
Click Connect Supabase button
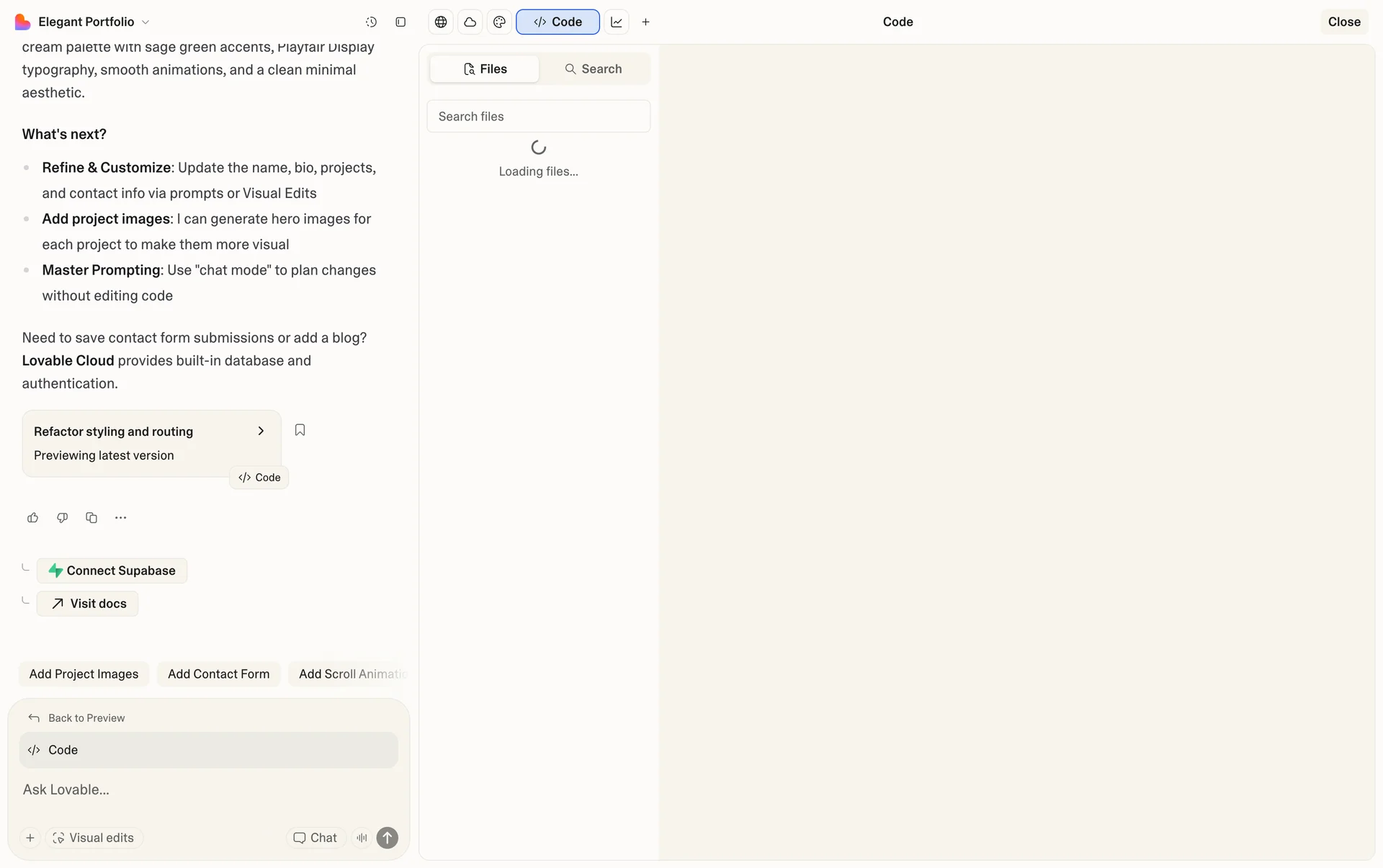[112, 571]
